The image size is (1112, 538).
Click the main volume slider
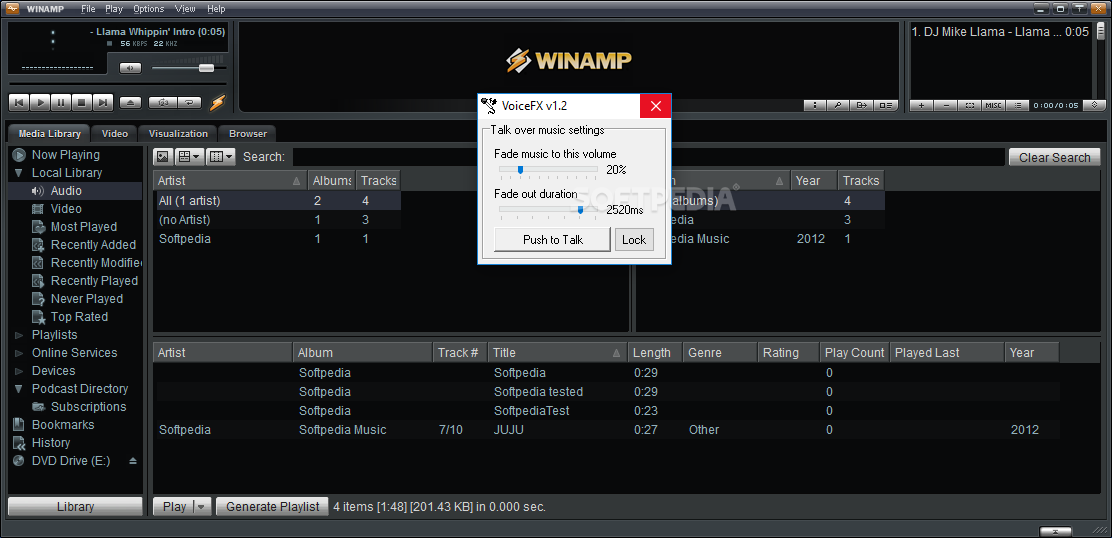click(189, 68)
